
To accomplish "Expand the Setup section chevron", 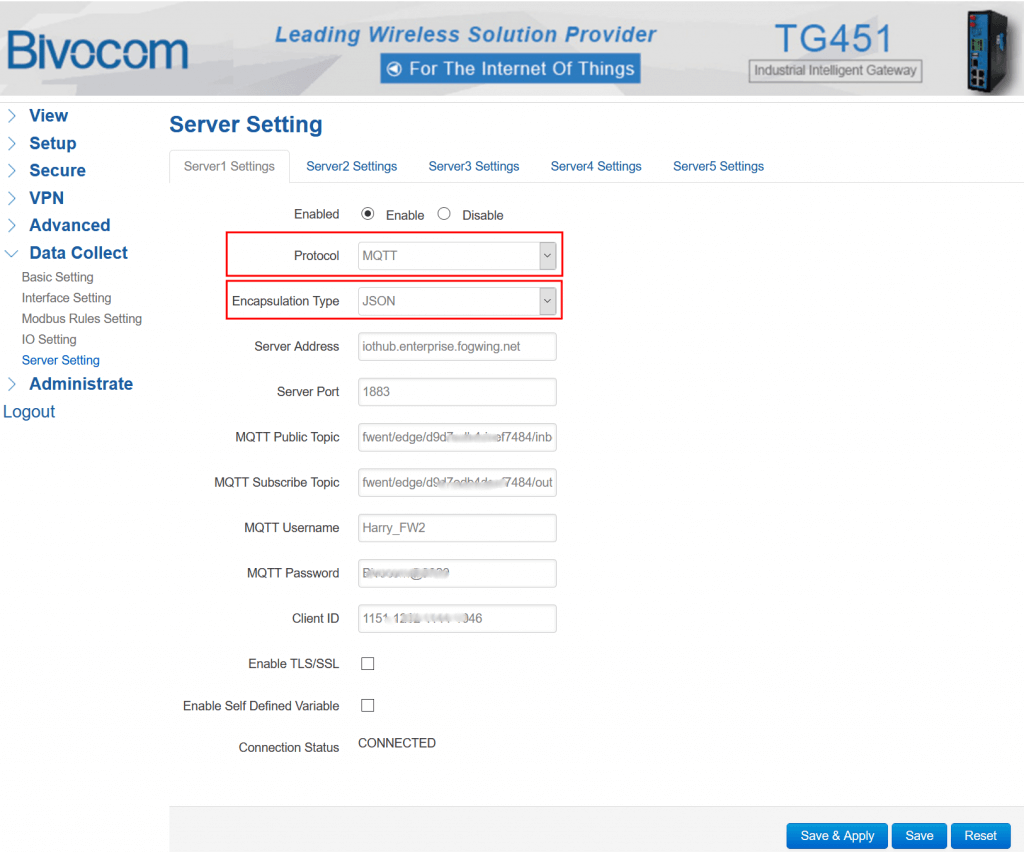I will point(13,143).
